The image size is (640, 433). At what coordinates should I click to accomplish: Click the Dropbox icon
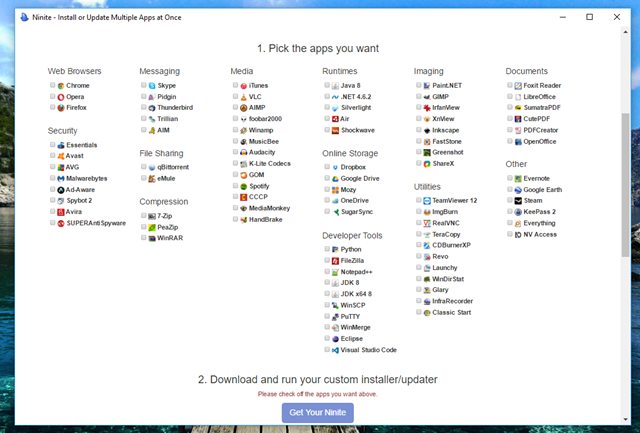(335, 167)
